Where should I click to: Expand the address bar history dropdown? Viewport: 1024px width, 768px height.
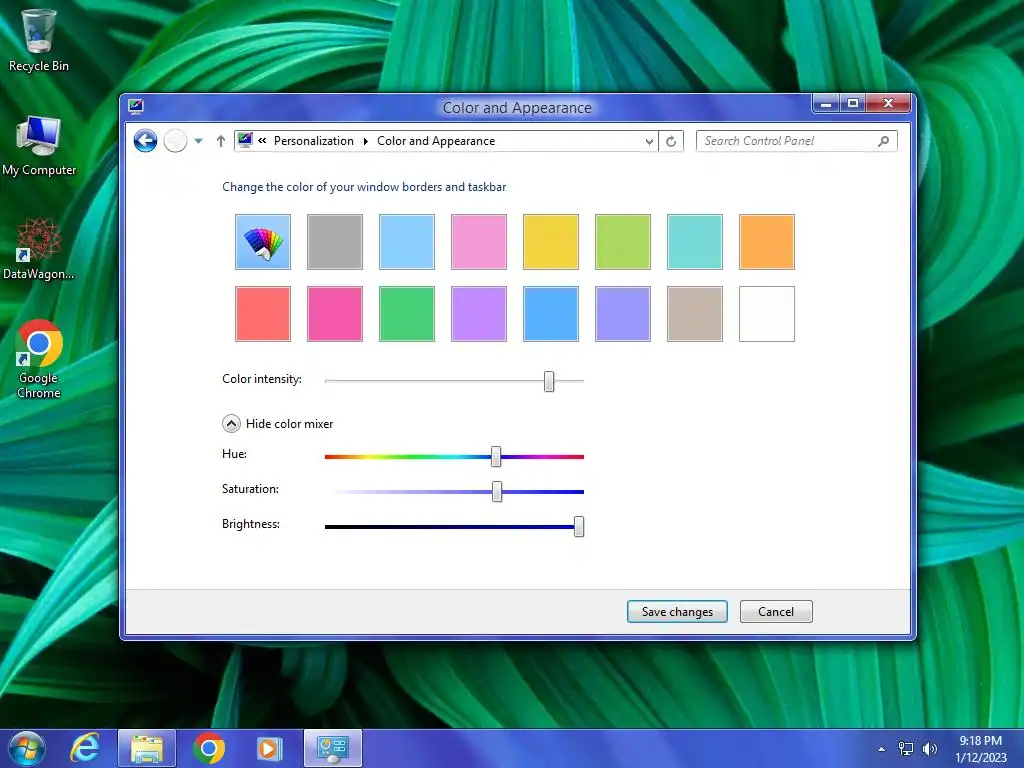click(x=649, y=141)
